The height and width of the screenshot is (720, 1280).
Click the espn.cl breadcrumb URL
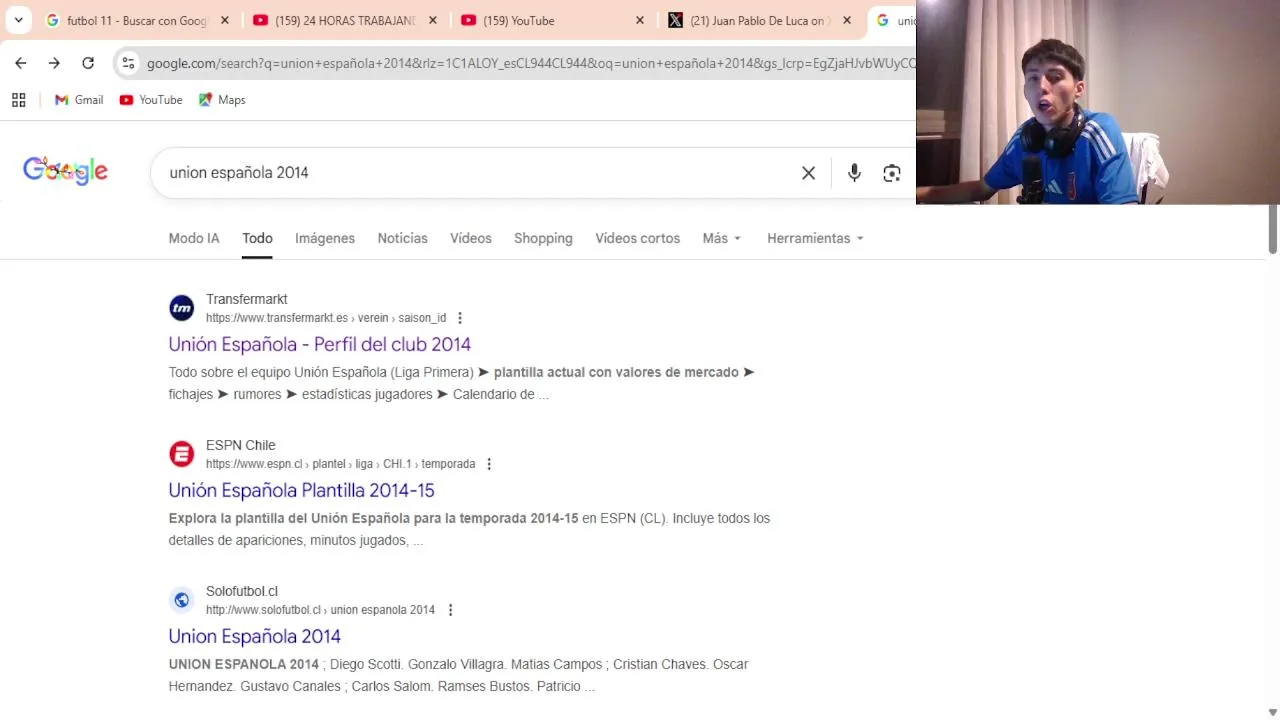(340, 464)
